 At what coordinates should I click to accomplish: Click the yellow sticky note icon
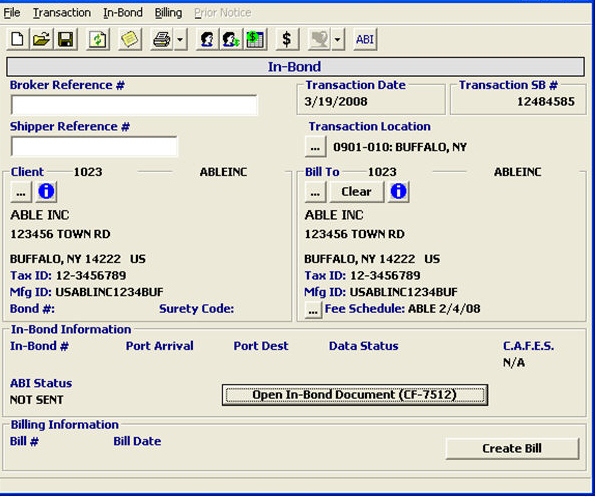tap(130, 39)
